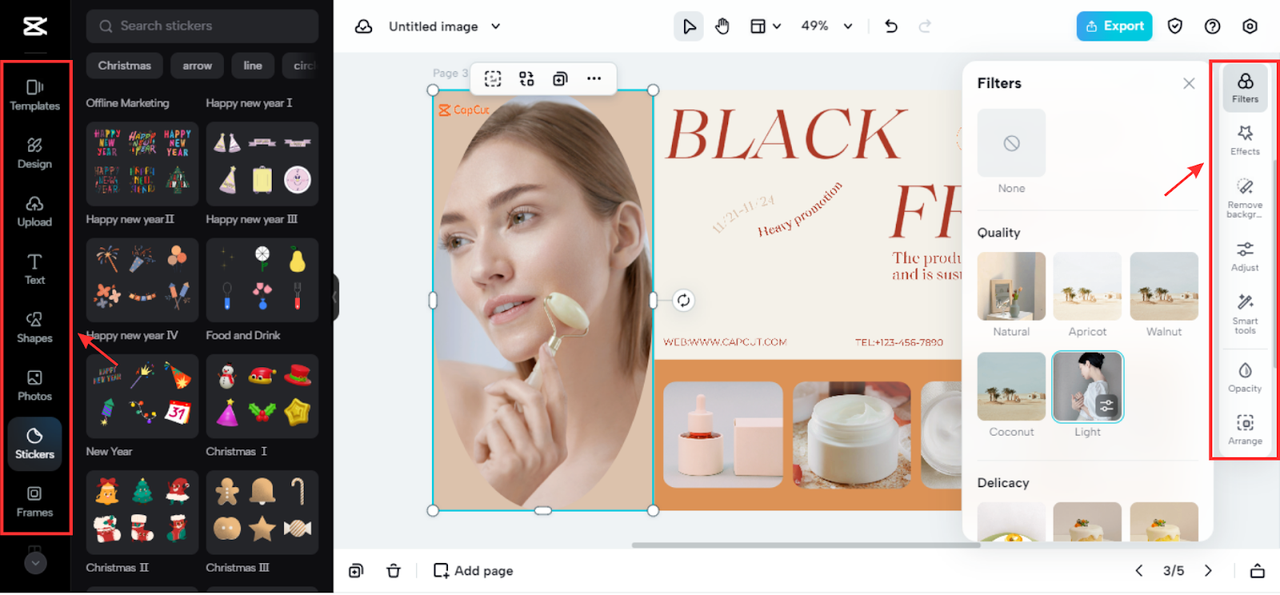Undo the last action

point(892,27)
